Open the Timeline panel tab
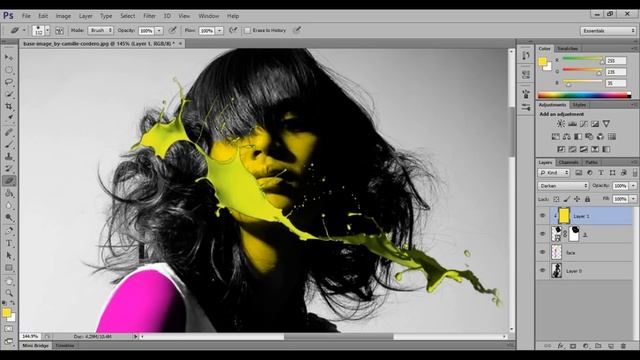This screenshot has height=360, width=640. point(65,346)
